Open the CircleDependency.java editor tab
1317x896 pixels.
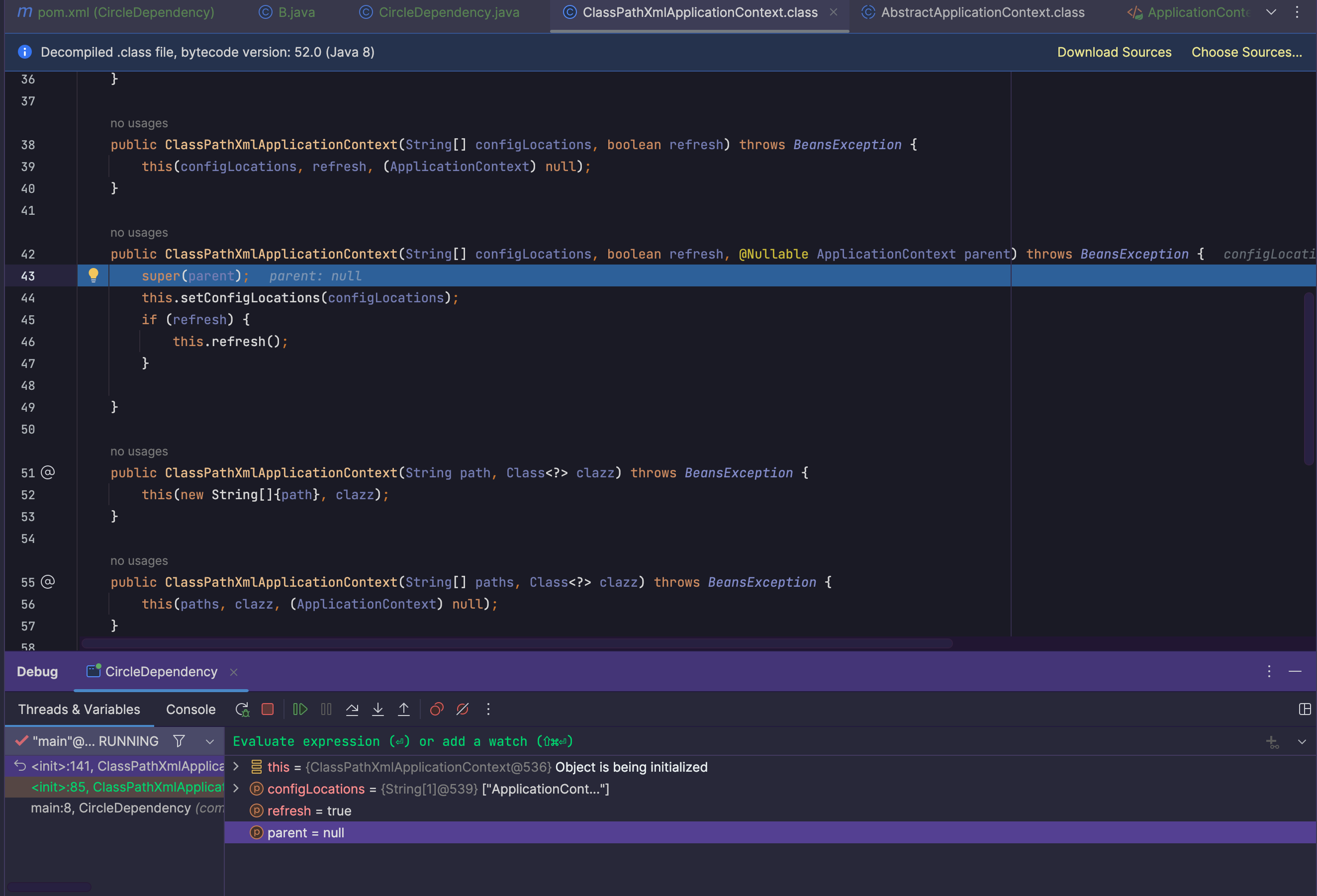pyautogui.click(x=448, y=12)
